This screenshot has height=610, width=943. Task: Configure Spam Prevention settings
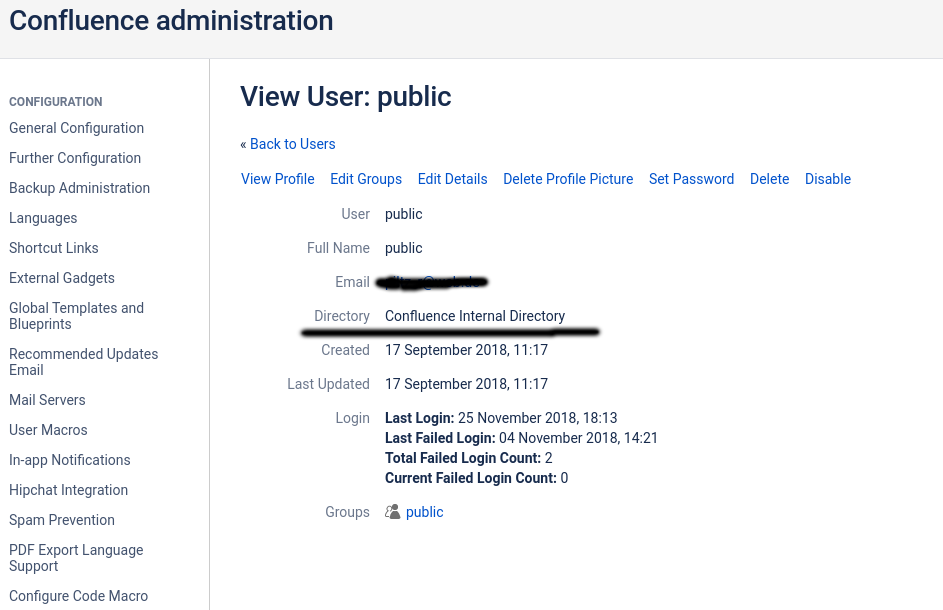(61, 520)
